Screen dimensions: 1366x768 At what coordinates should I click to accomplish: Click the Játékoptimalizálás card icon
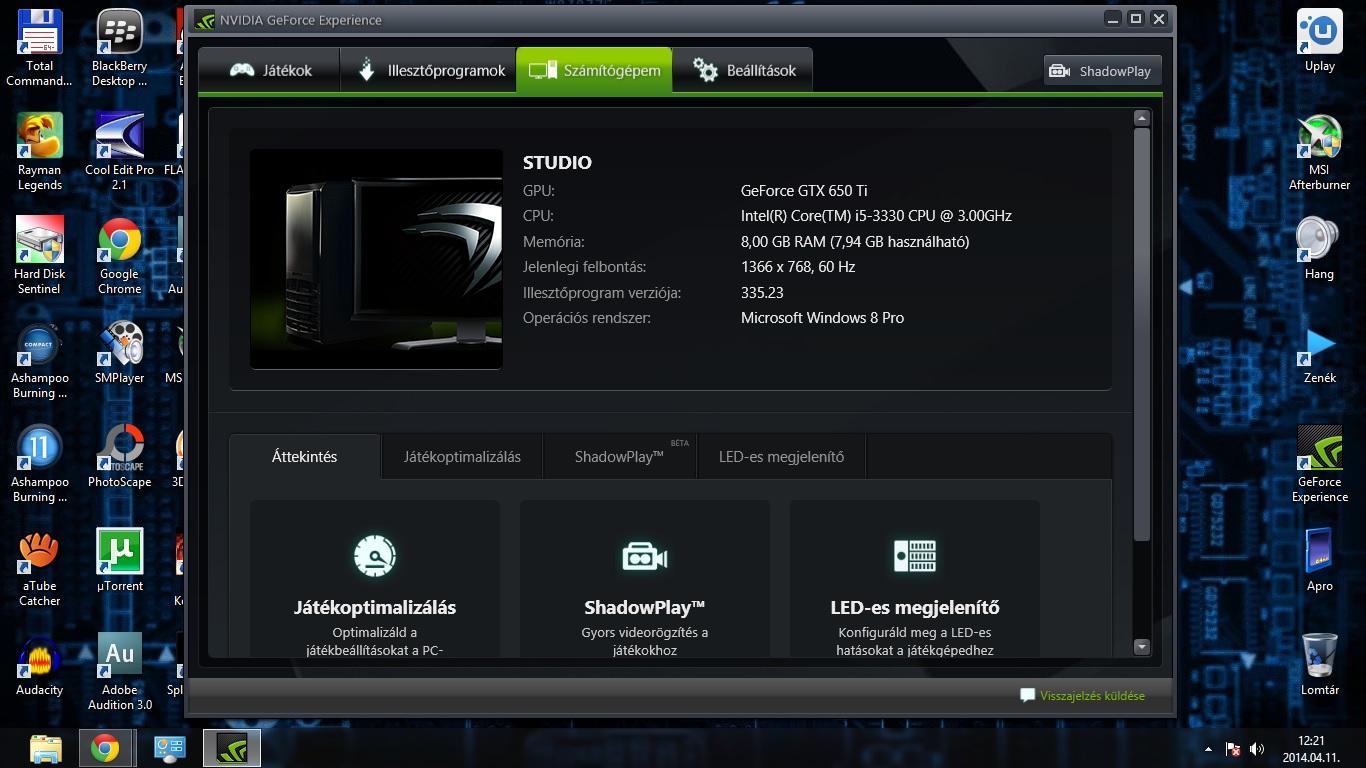coord(375,556)
